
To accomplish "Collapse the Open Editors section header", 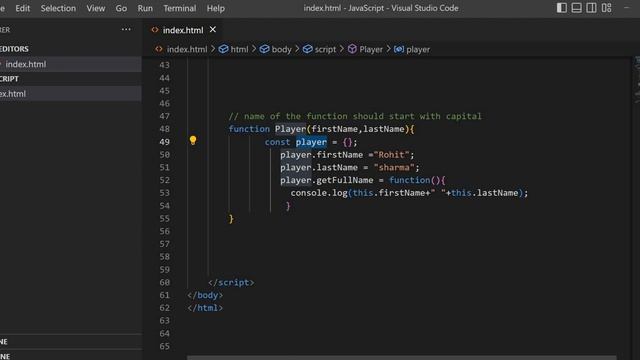I will pyautogui.click(x=71, y=49).
